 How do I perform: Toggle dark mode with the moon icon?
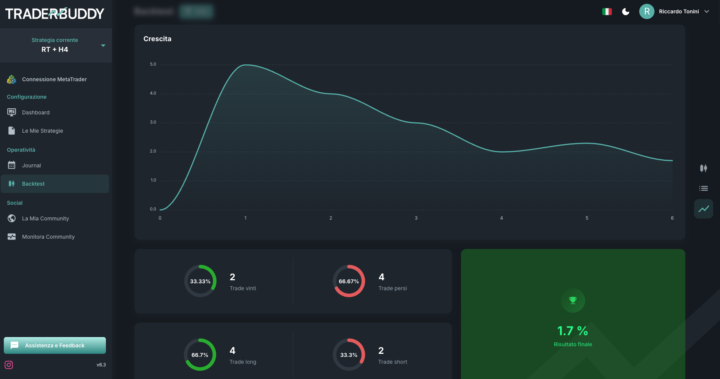625,12
